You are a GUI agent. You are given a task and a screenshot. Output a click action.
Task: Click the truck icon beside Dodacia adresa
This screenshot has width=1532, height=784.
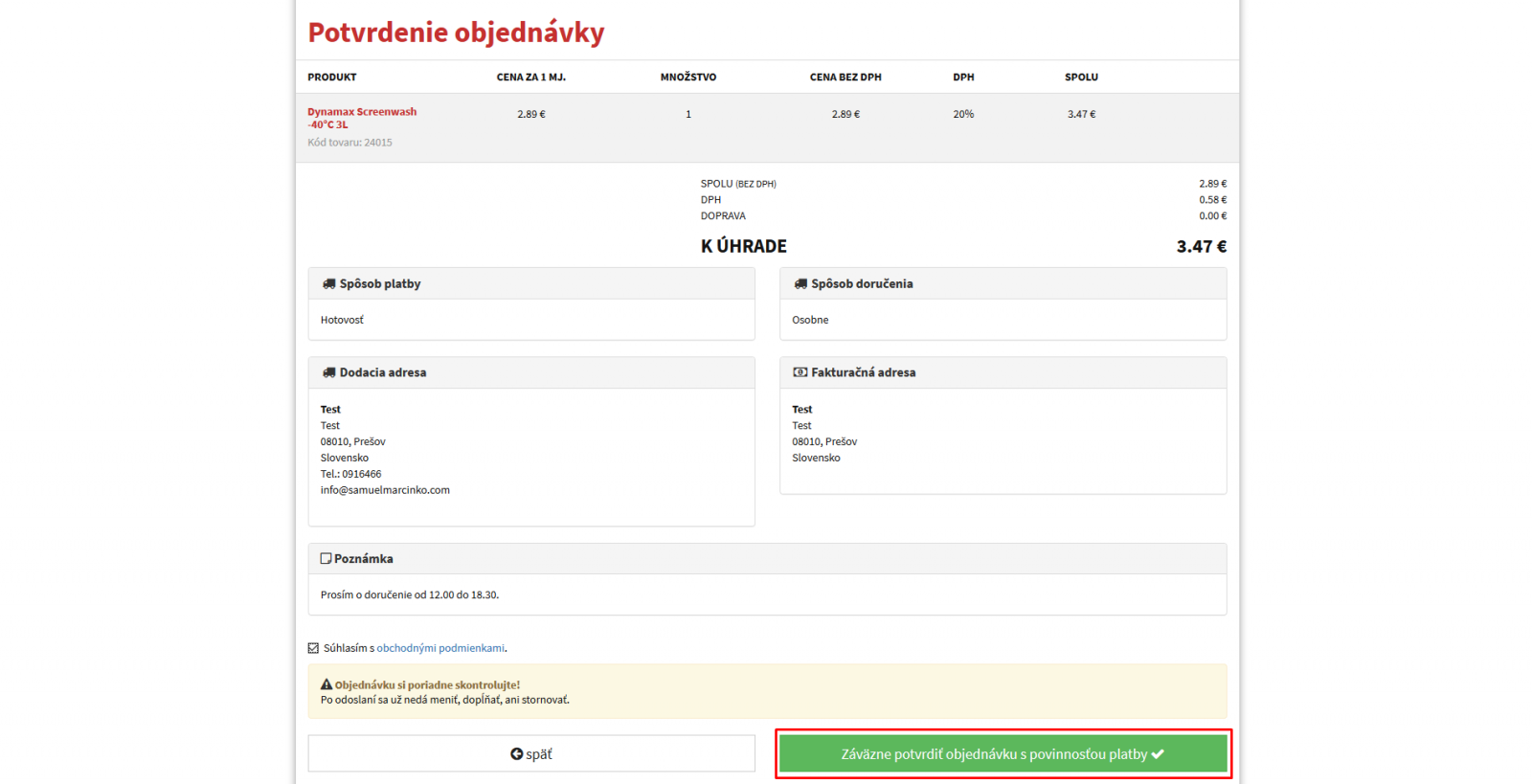[328, 373]
